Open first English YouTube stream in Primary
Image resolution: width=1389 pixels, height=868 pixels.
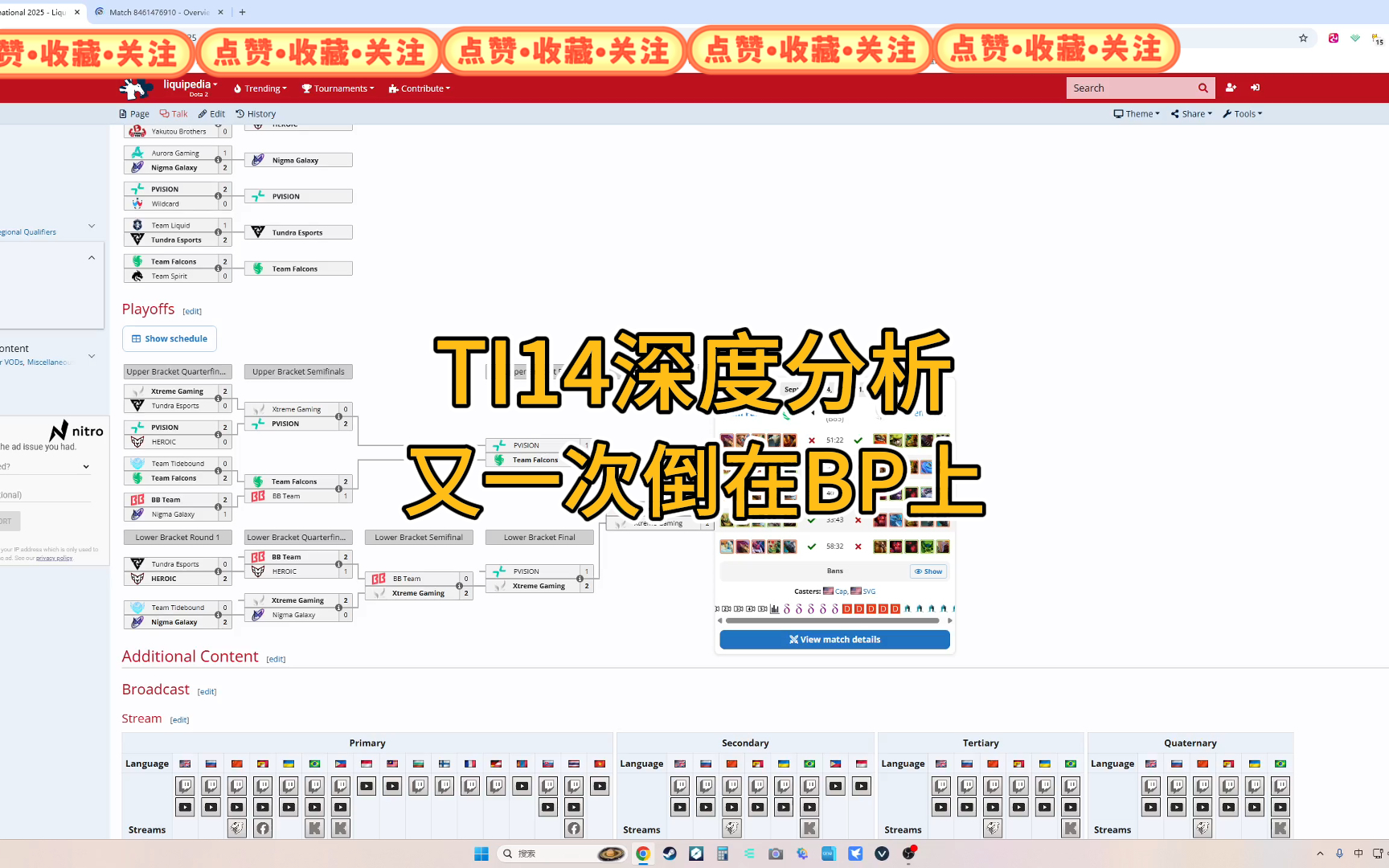[185, 807]
